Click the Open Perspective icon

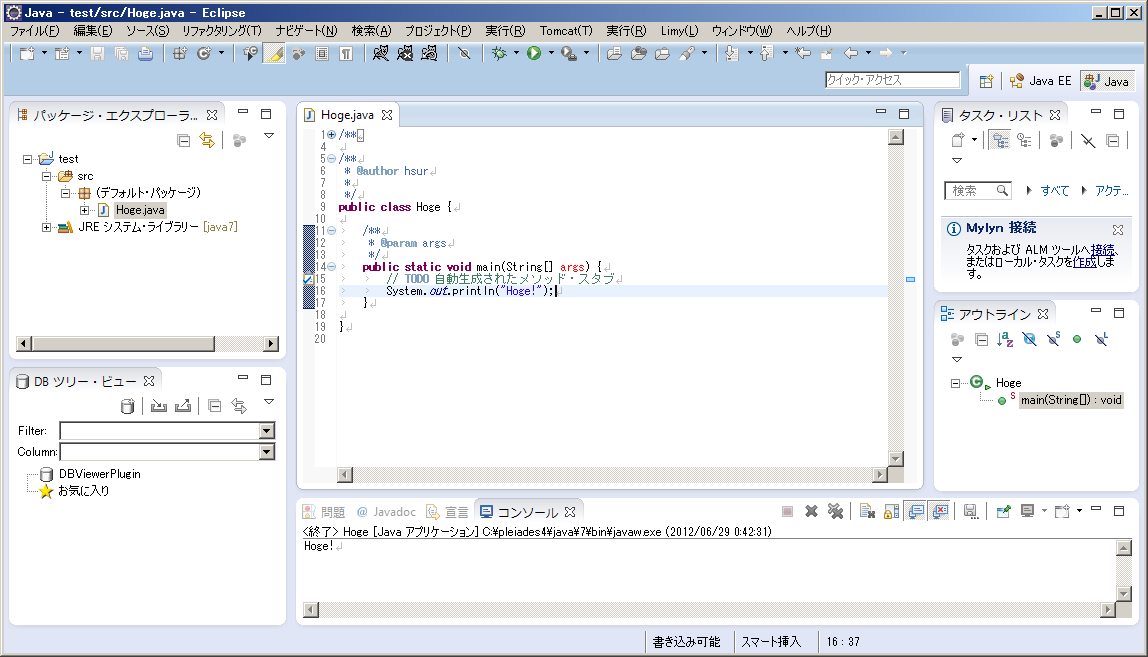click(x=987, y=81)
